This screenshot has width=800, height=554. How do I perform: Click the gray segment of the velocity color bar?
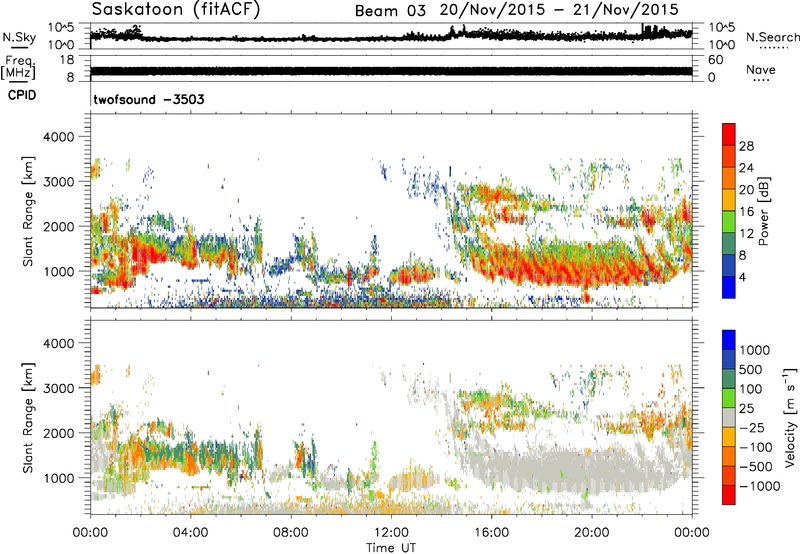(x=729, y=417)
